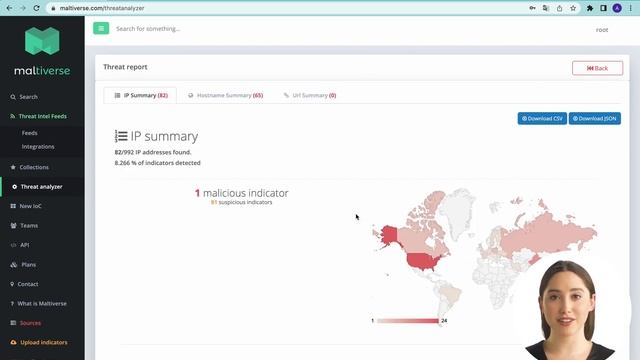
Task: Bookmark page with the star icon
Action: 573,8
